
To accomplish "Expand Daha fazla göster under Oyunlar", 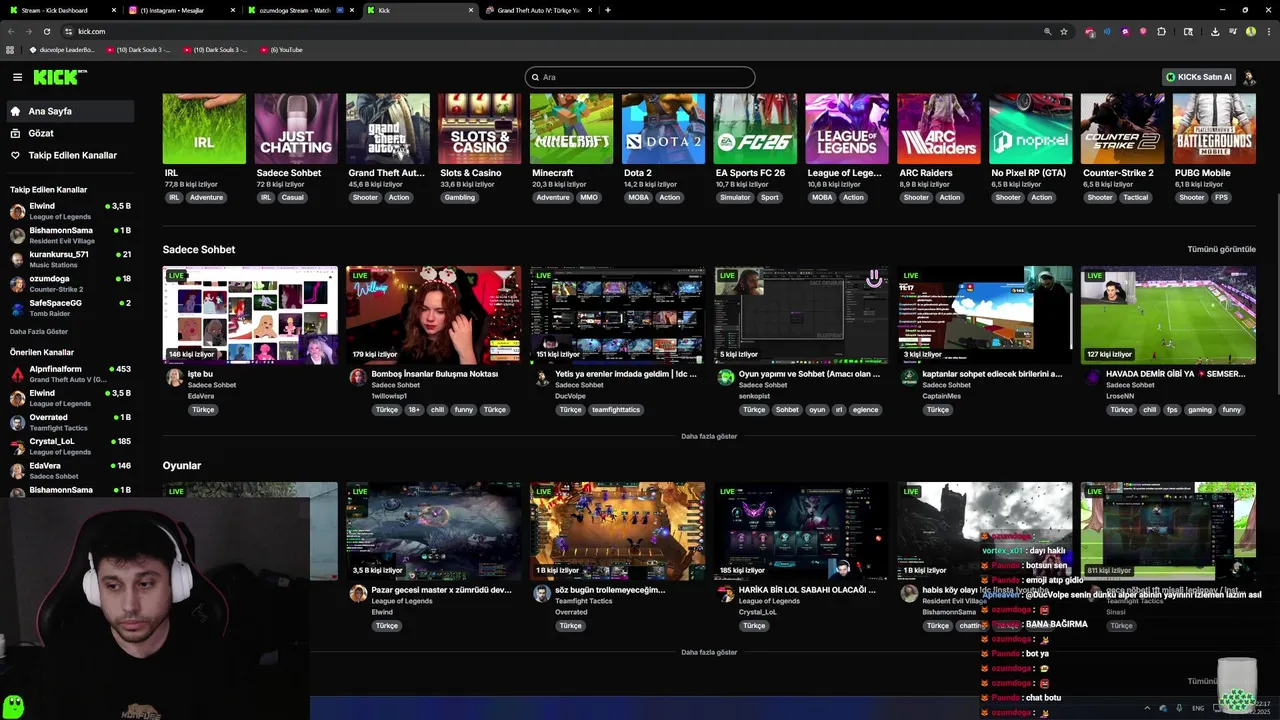I will 709,652.
